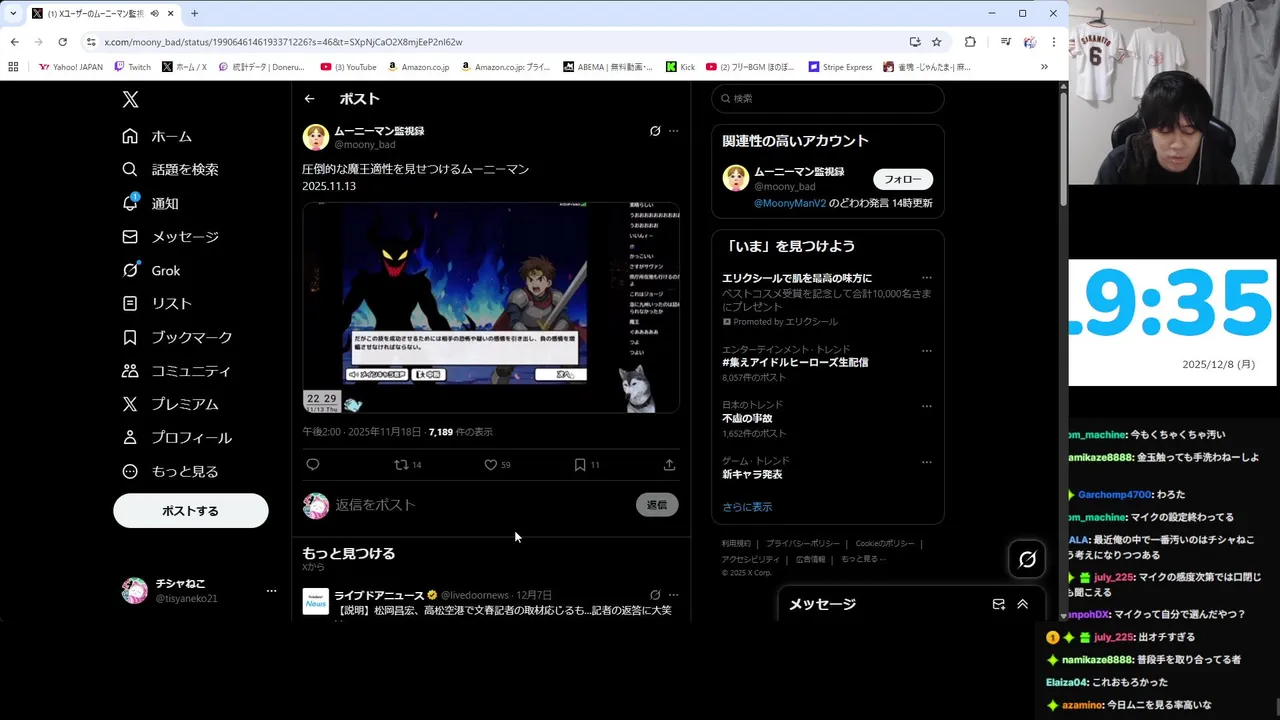Viewport: 1280px width, 720px height.
Task: Open リスト lists page
Action: click(x=158, y=303)
